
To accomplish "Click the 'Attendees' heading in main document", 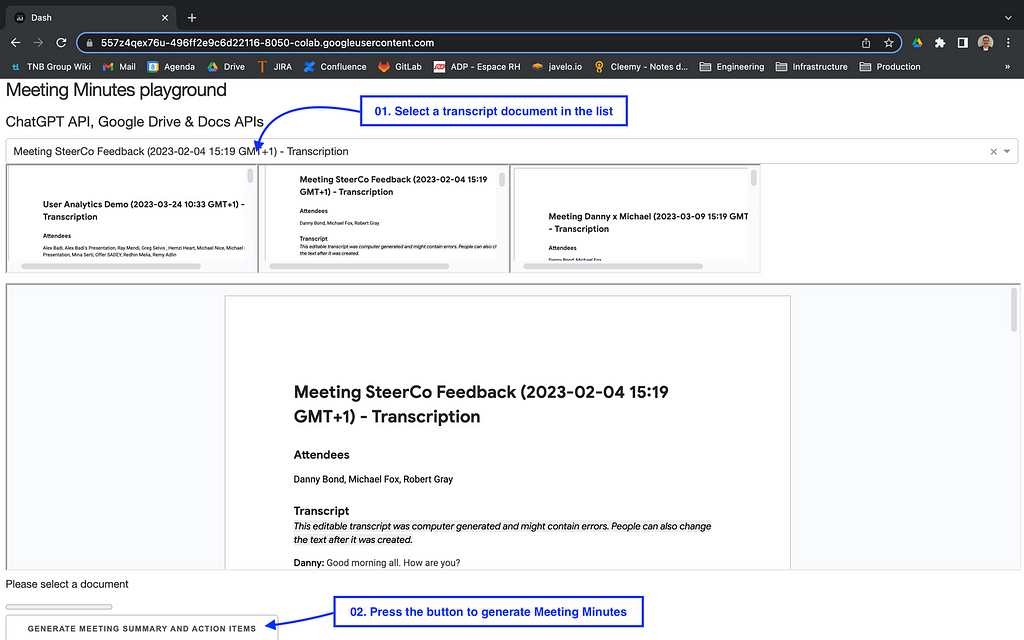I will 321,455.
